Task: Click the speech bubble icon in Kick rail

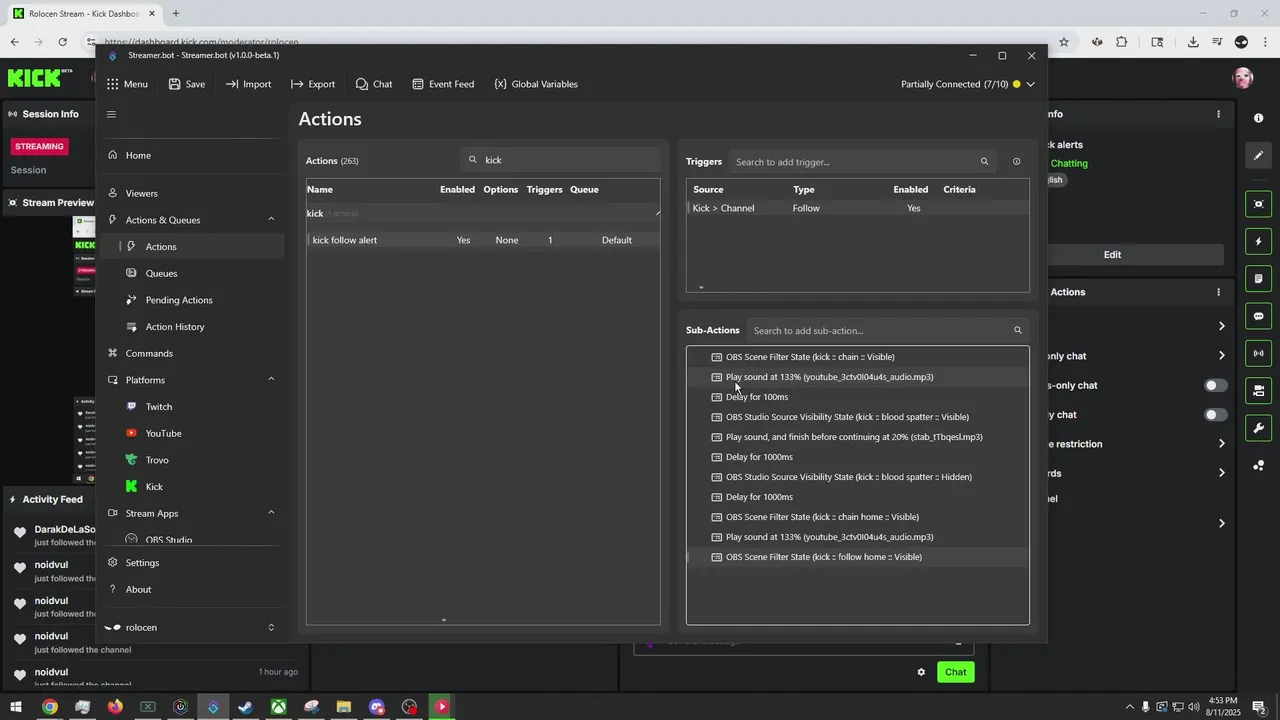Action: pyautogui.click(x=1258, y=316)
